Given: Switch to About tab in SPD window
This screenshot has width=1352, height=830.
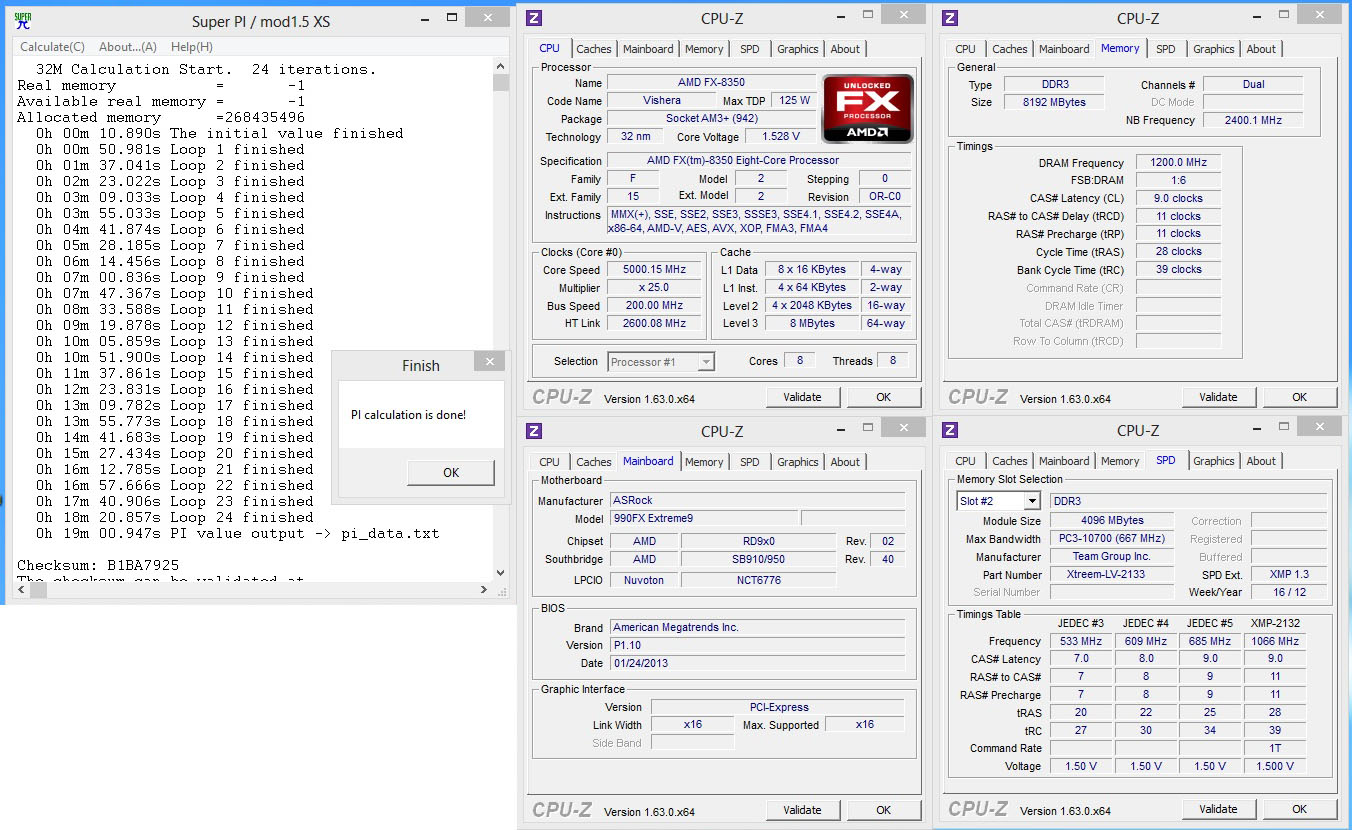Looking at the screenshot, I should (x=1261, y=461).
